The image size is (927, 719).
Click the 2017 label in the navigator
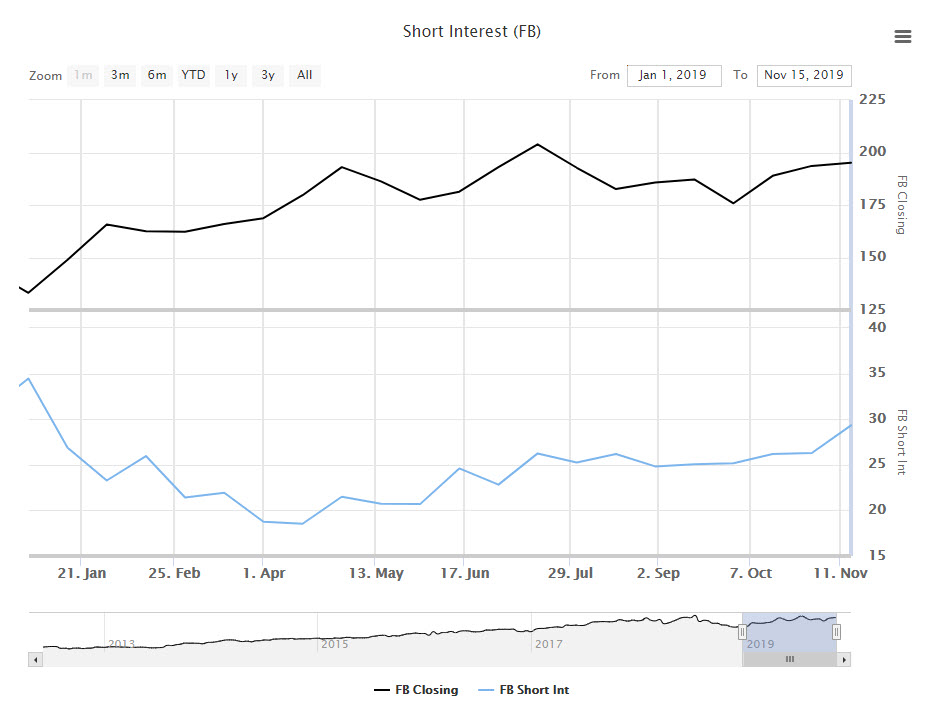[x=549, y=644]
